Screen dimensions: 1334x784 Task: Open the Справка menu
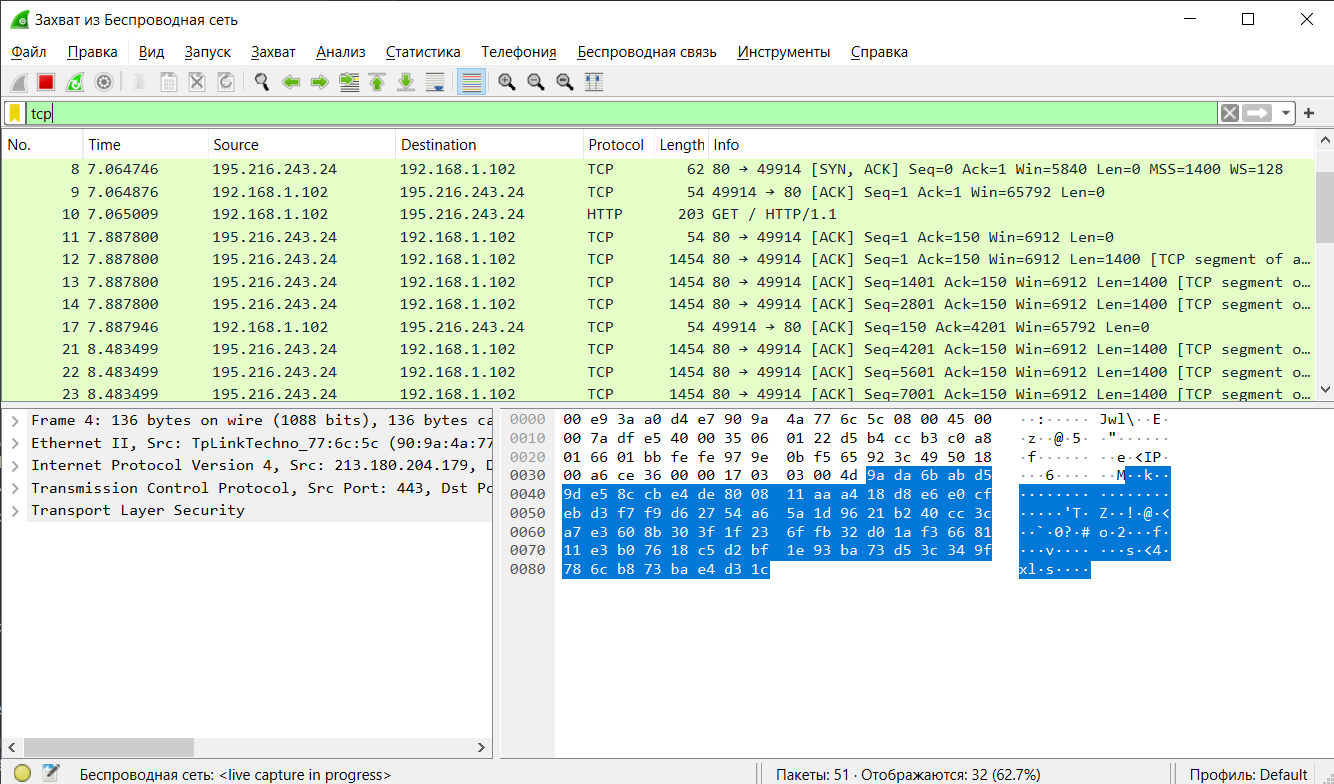[x=879, y=52]
